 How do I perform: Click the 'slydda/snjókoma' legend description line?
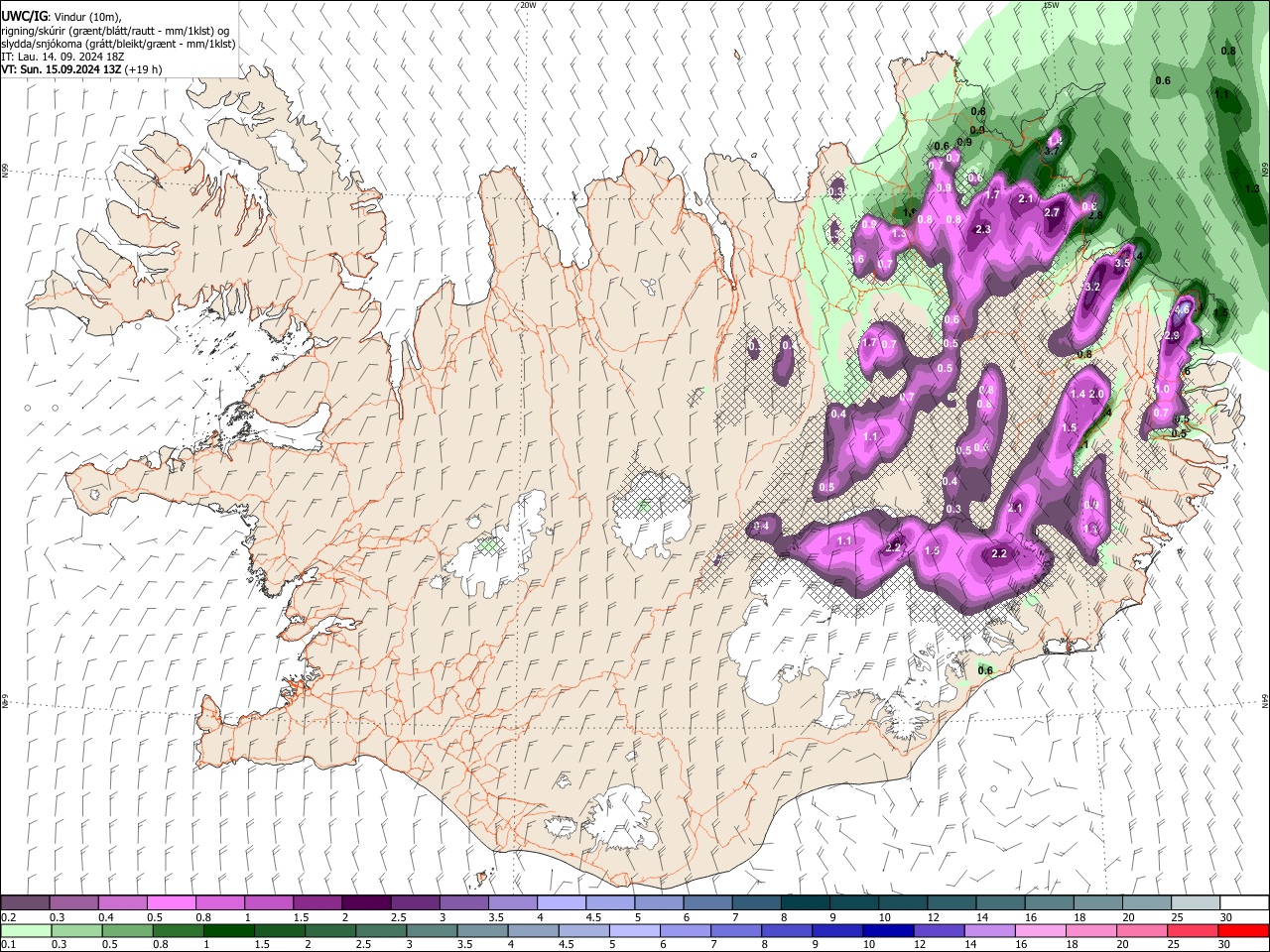point(118,44)
